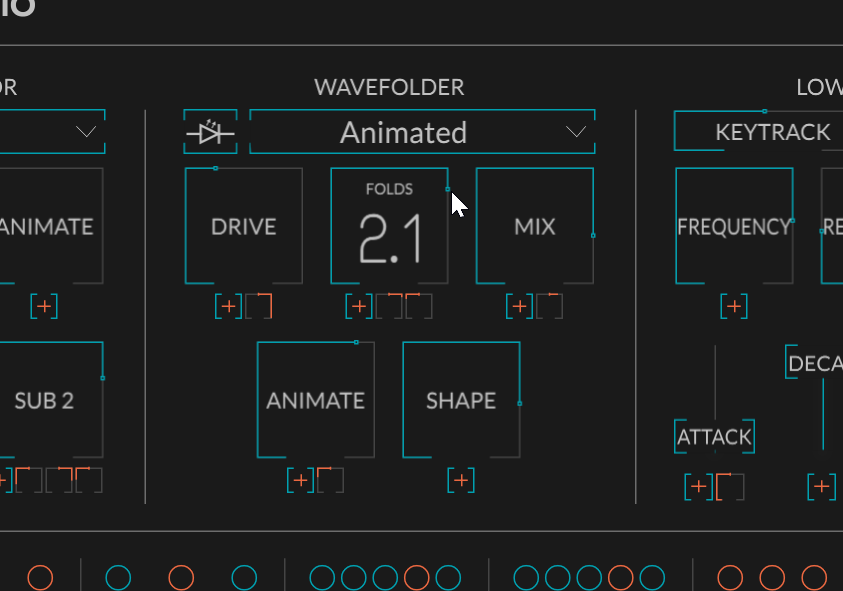Select modulation slot under Wavefolder ANIMATE knob
This screenshot has height=591, width=843.
click(x=331, y=480)
